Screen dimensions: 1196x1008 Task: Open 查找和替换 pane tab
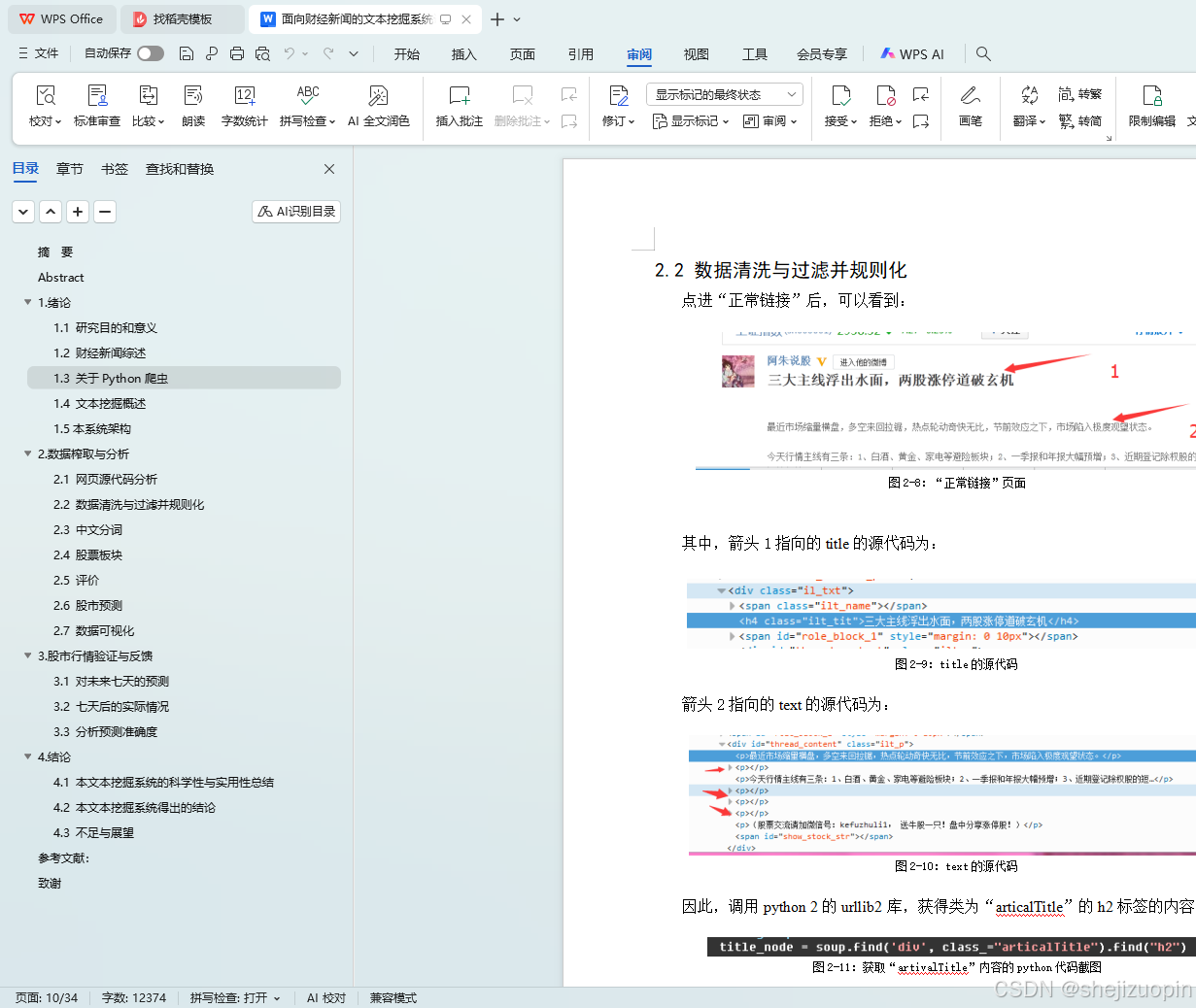(180, 169)
